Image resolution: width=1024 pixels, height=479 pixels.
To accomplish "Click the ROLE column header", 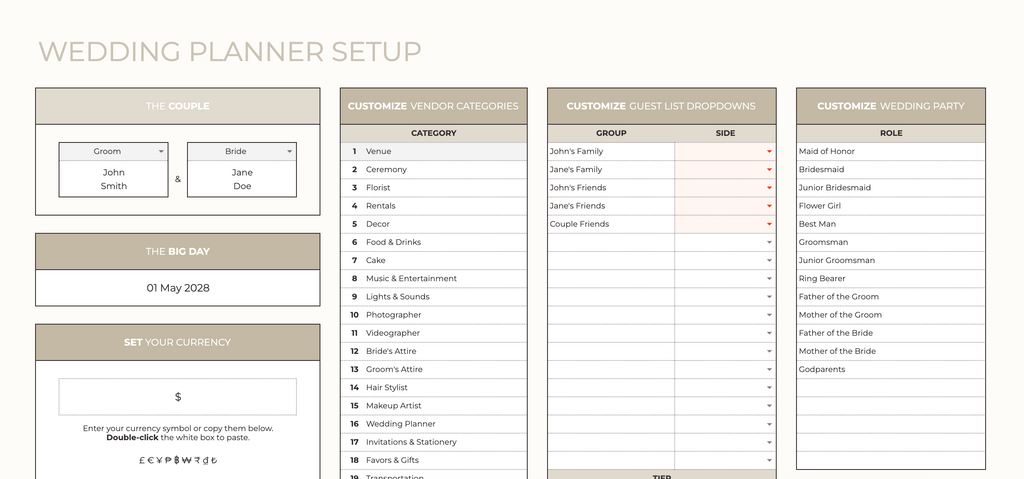I will tap(891, 133).
